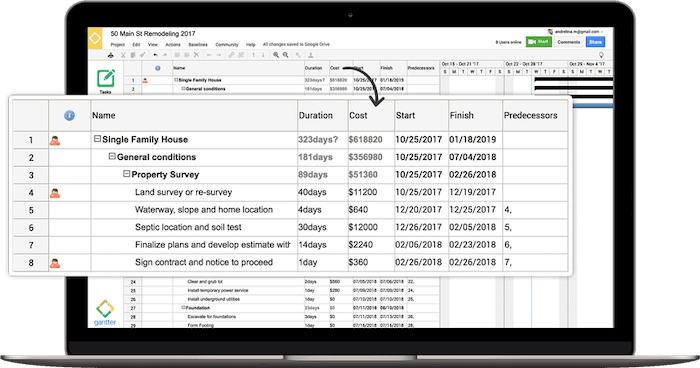Click the delete X icon in toolbar
The height and width of the screenshot is (368, 700).
[196, 55]
